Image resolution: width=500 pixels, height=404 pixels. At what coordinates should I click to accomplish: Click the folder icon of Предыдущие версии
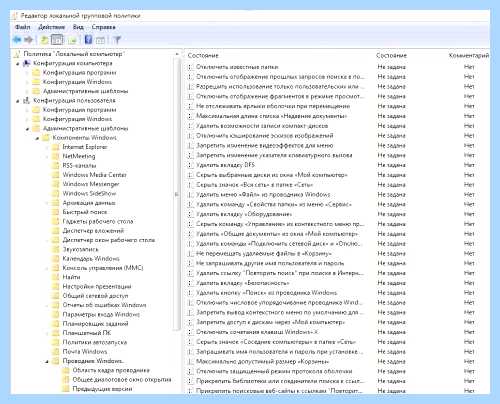[66, 389]
